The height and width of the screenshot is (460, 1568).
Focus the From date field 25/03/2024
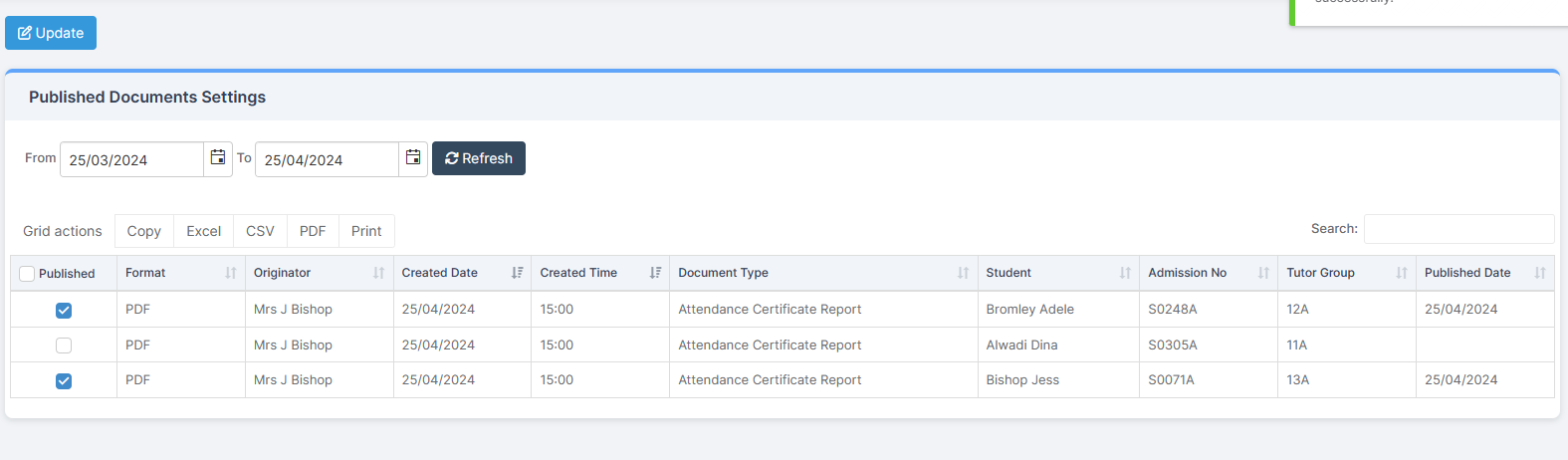pyautogui.click(x=131, y=159)
